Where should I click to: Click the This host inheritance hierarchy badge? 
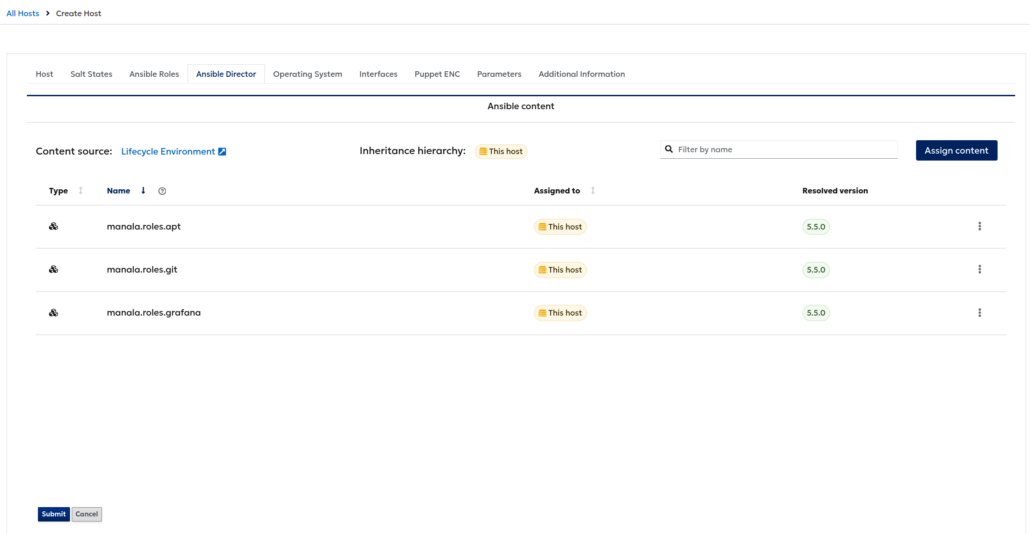pyautogui.click(x=501, y=151)
